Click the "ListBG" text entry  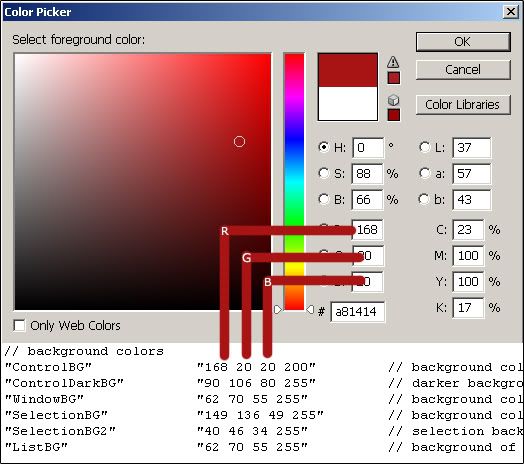pyautogui.click(x=36, y=447)
